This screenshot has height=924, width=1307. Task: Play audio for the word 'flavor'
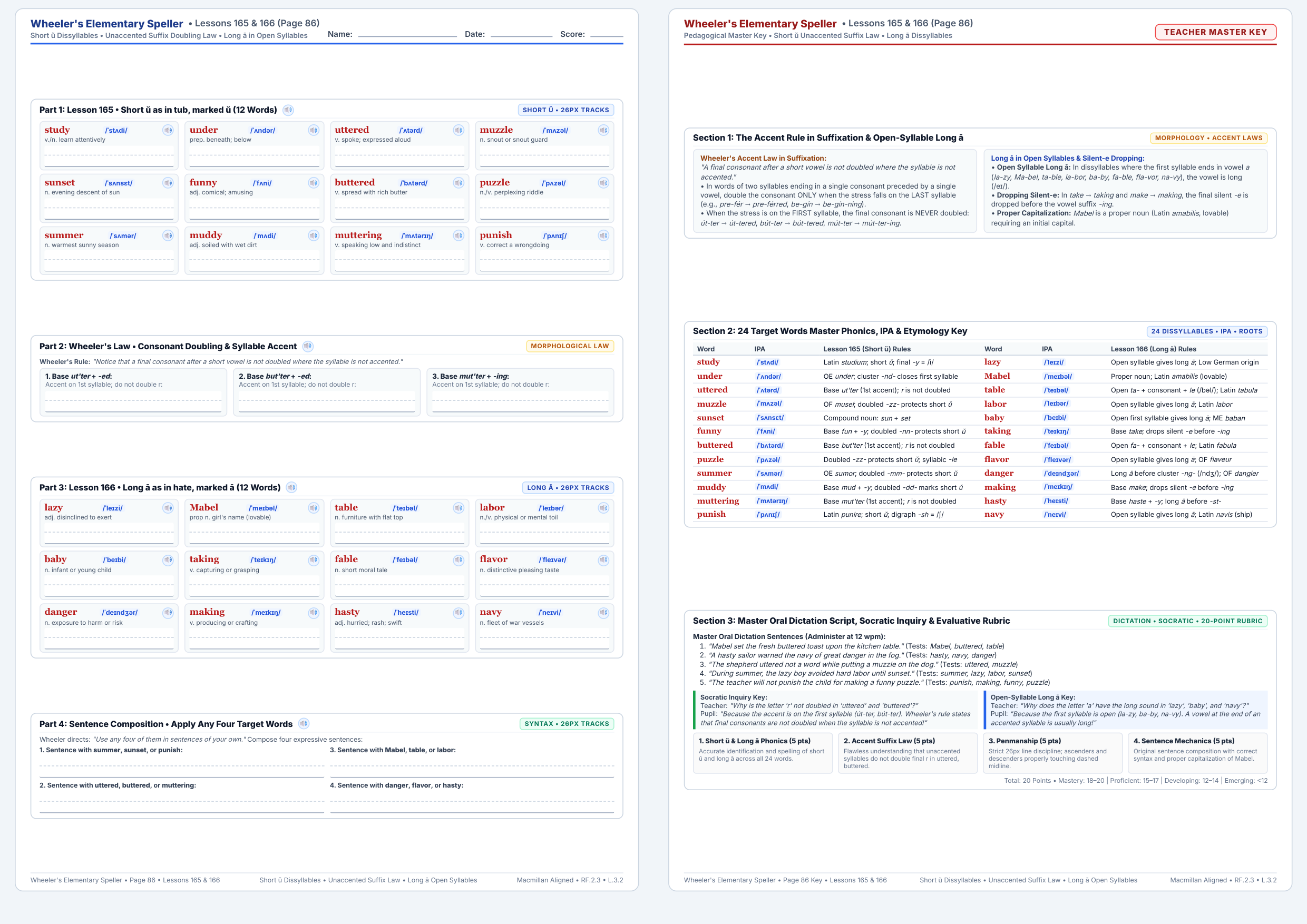coord(603,560)
